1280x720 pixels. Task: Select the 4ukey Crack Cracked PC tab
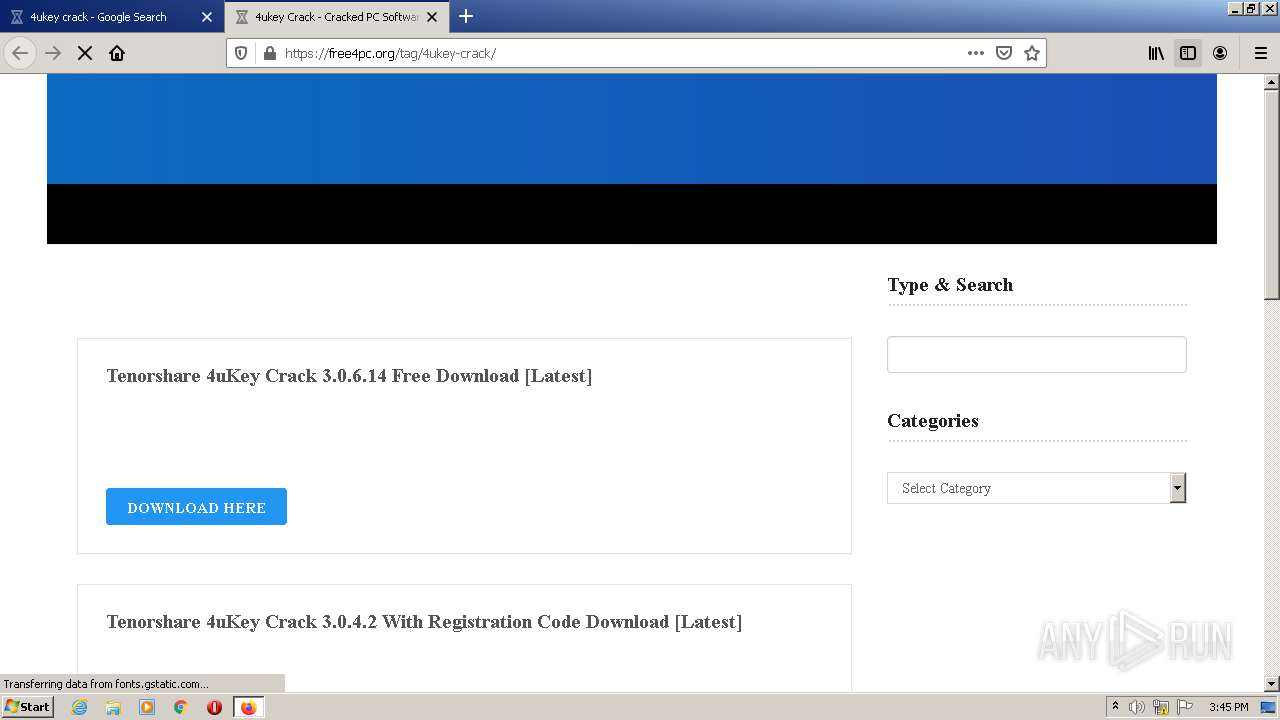pyautogui.click(x=336, y=17)
